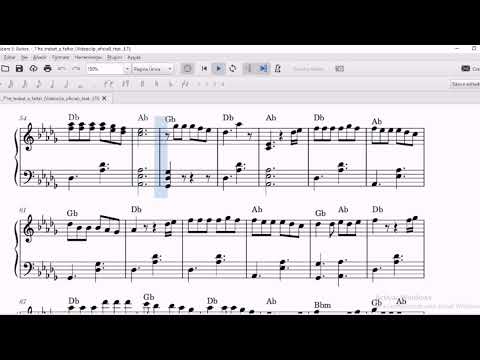The width and height of the screenshot is (480, 360).
Task: Select the Db chord symbol over measure 54
Action: click(74, 117)
